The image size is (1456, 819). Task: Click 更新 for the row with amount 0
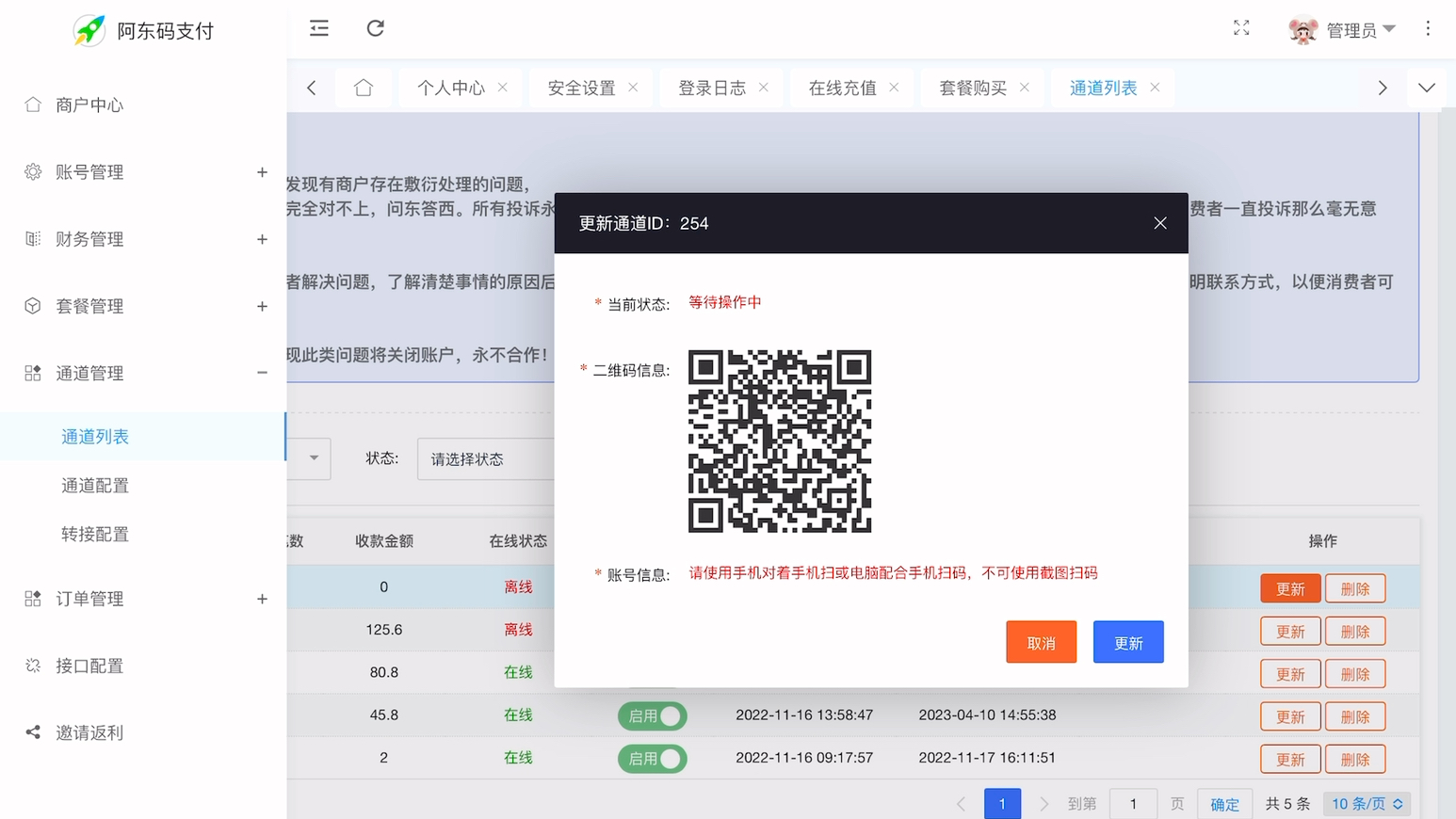[1290, 588]
